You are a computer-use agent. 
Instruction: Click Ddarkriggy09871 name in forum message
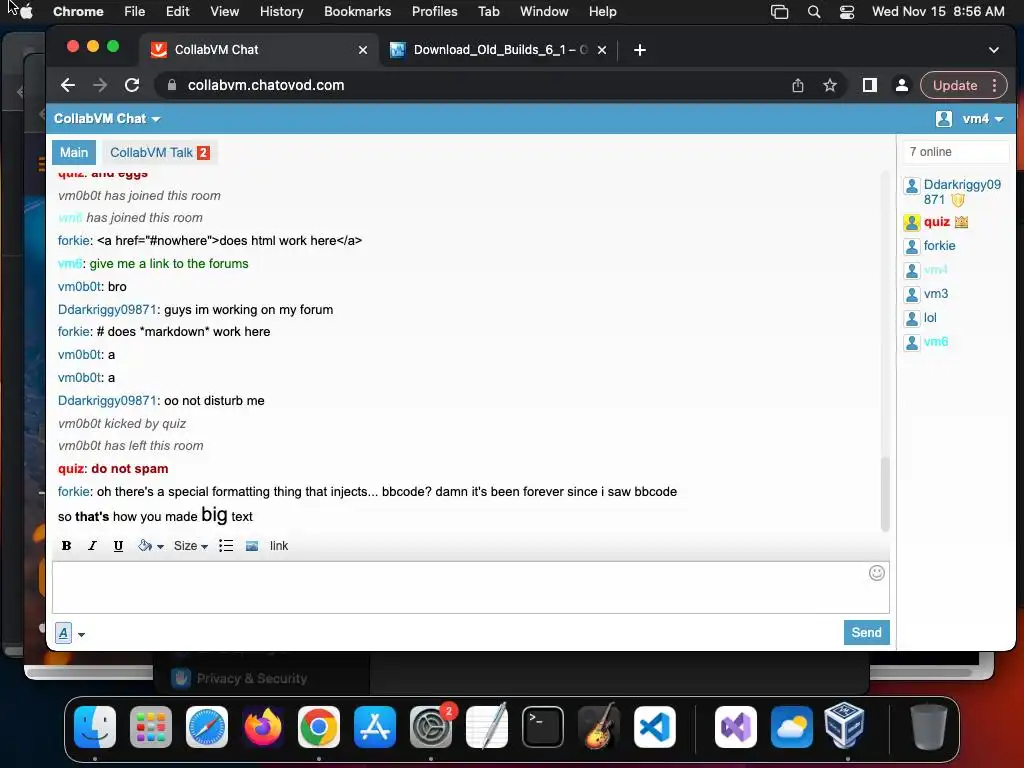[107, 310]
